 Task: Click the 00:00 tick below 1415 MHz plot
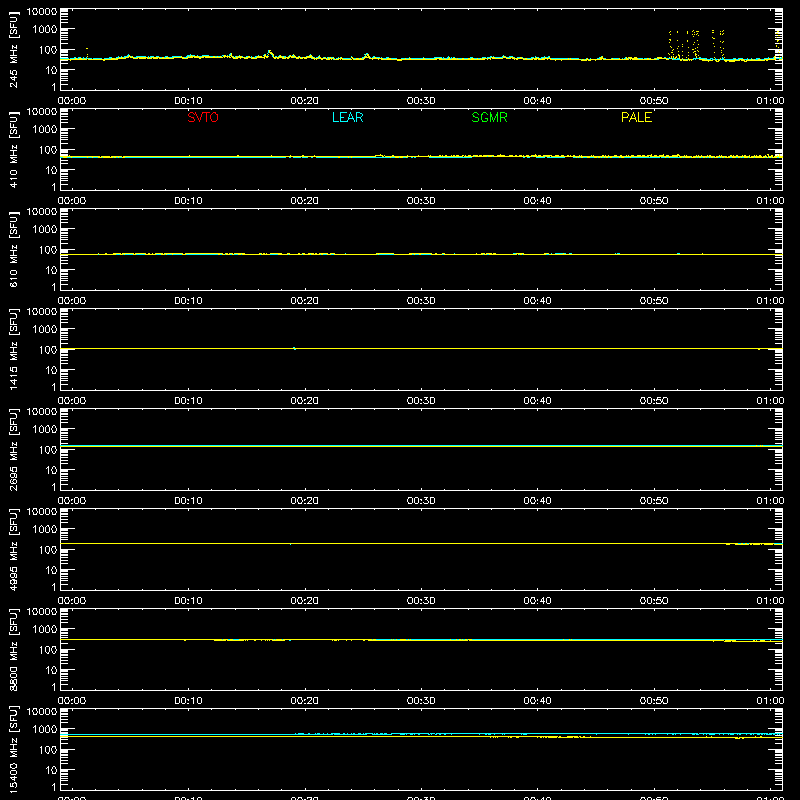(x=72, y=401)
